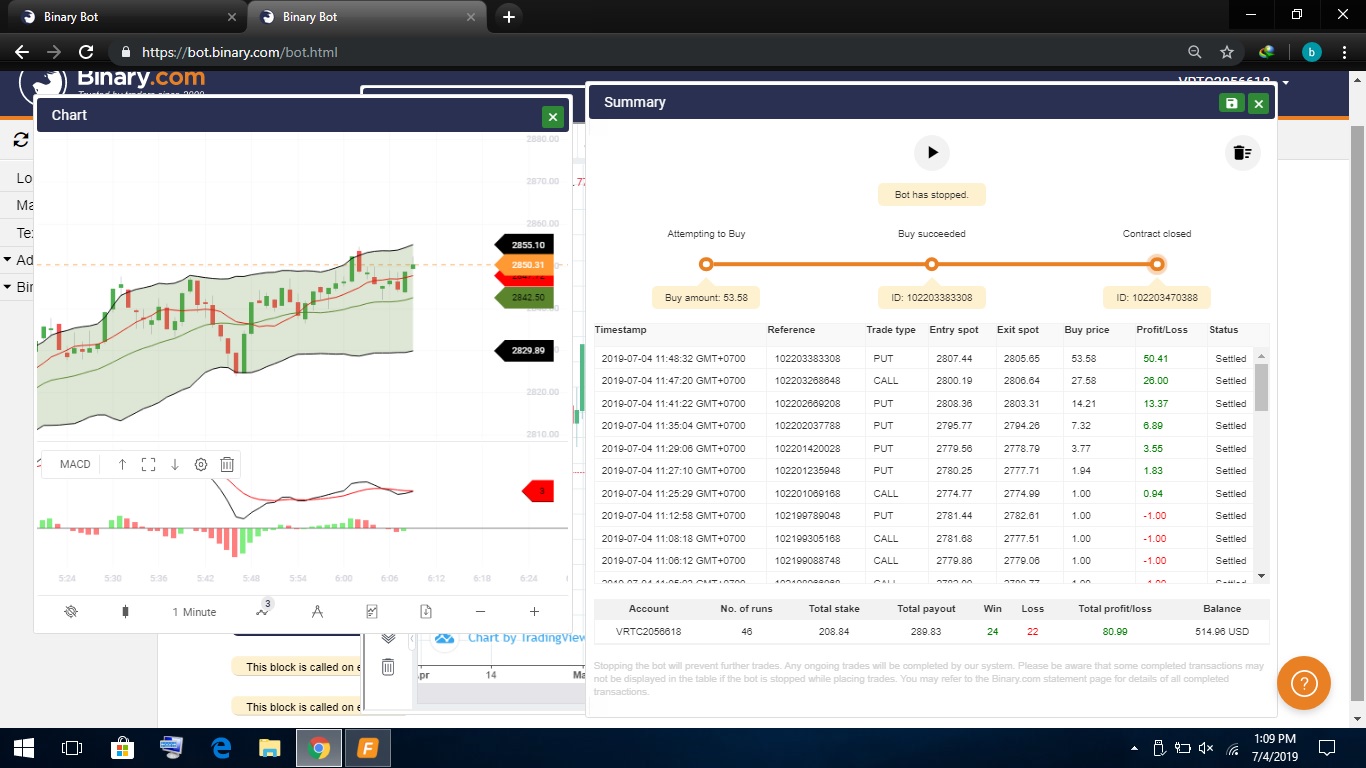Close the Chart panel

[x=552, y=117]
